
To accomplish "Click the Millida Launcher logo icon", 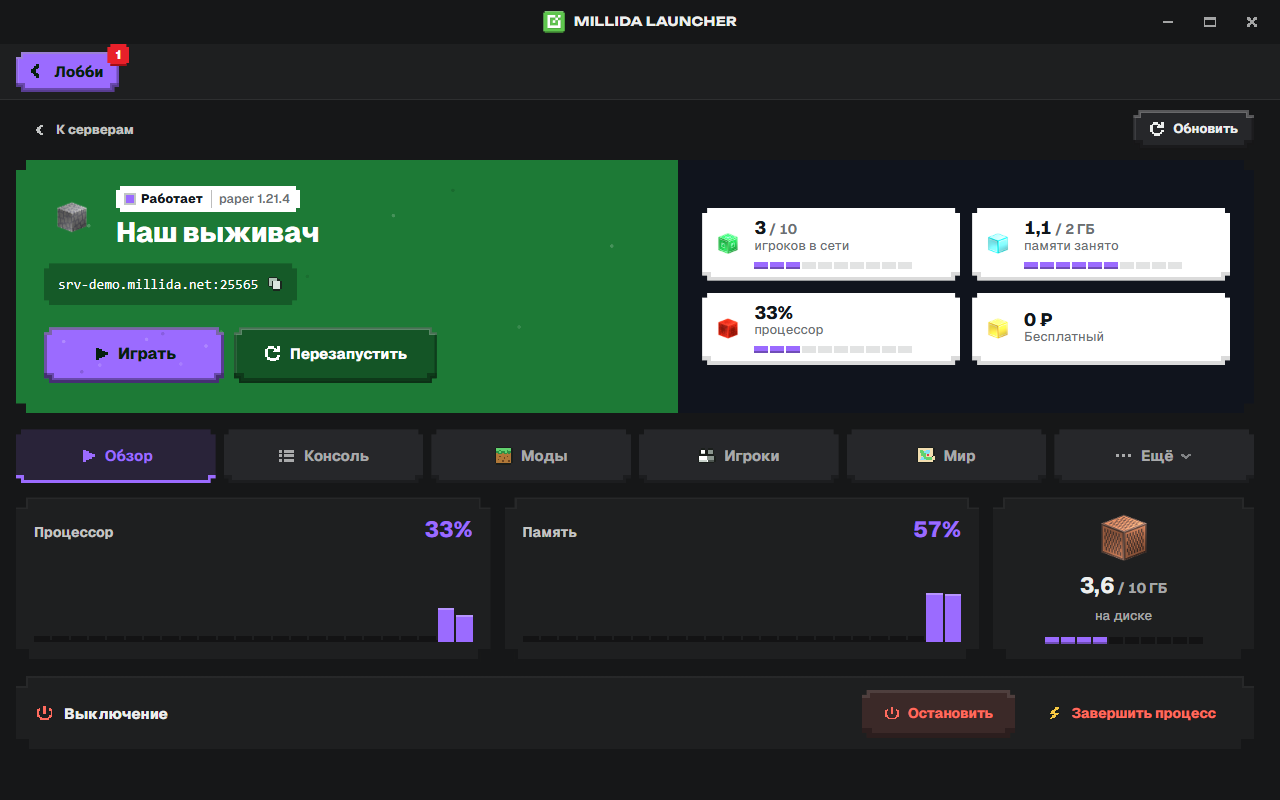I will 554,21.
